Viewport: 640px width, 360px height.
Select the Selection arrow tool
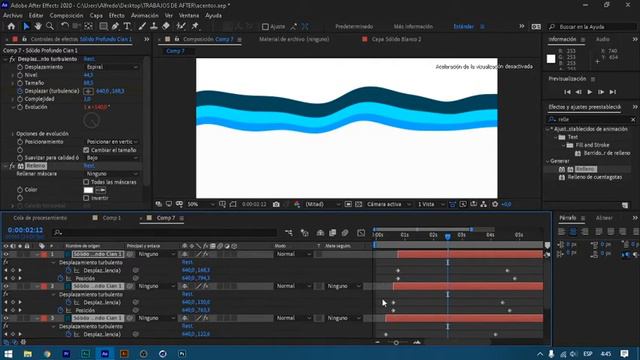[26, 27]
